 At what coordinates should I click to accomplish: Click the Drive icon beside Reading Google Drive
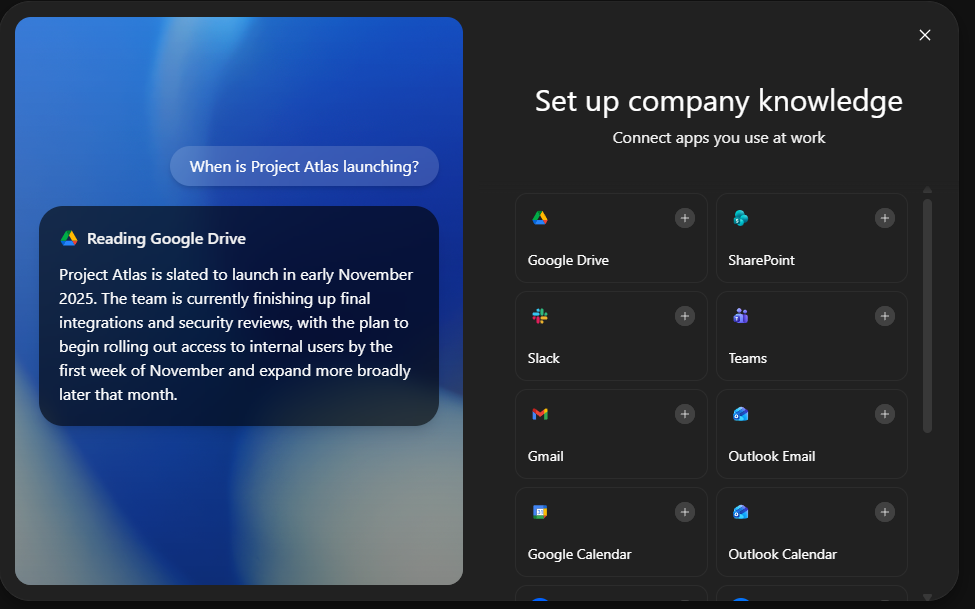(x=66, y=238)
